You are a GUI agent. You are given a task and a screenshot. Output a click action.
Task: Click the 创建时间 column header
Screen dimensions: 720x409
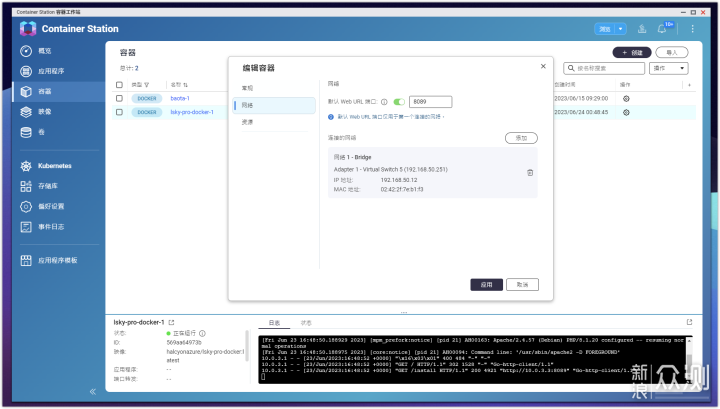[x=565, y=85]
